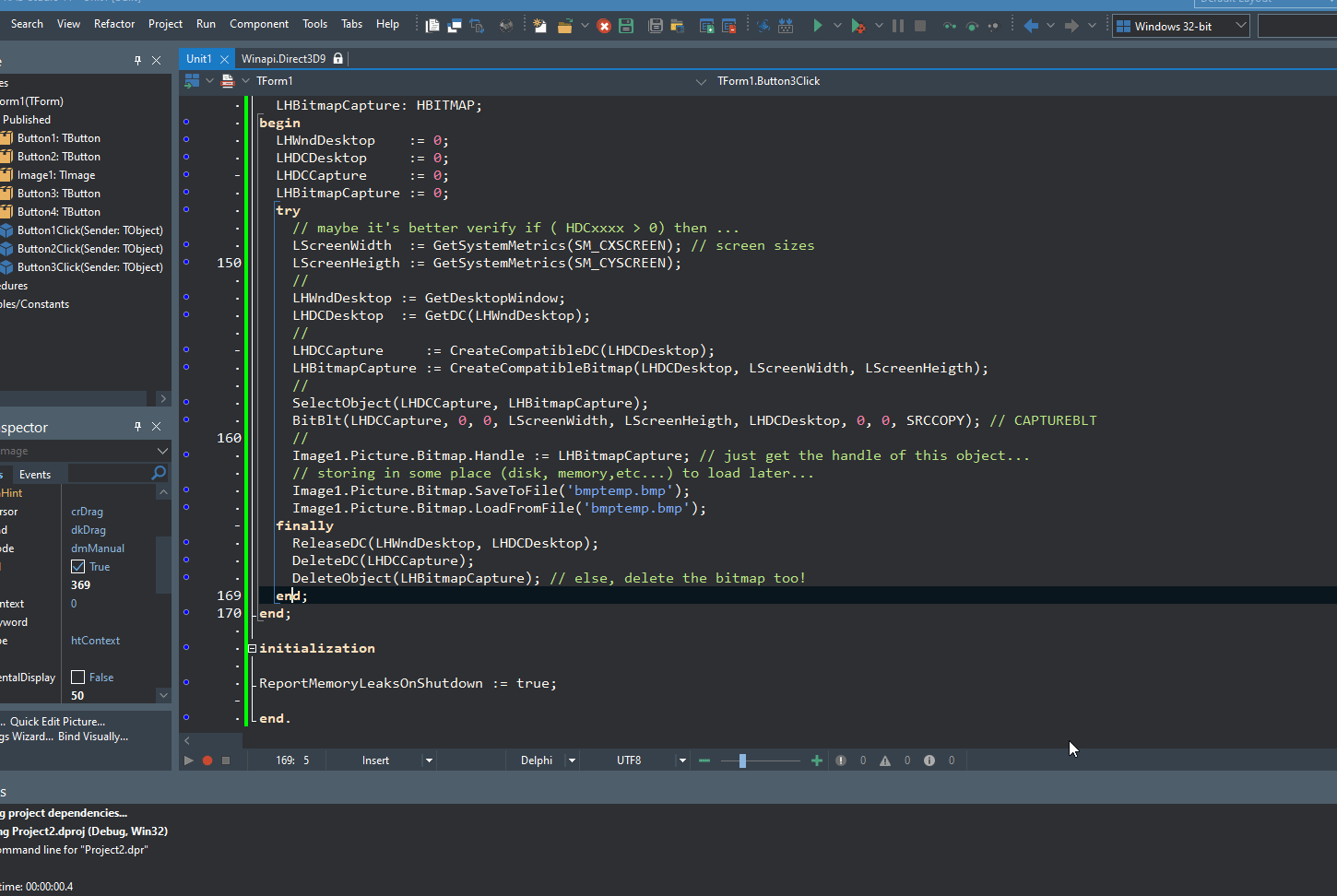
Task: Start macro recording with red record button
Action: [x=207, y=760]
